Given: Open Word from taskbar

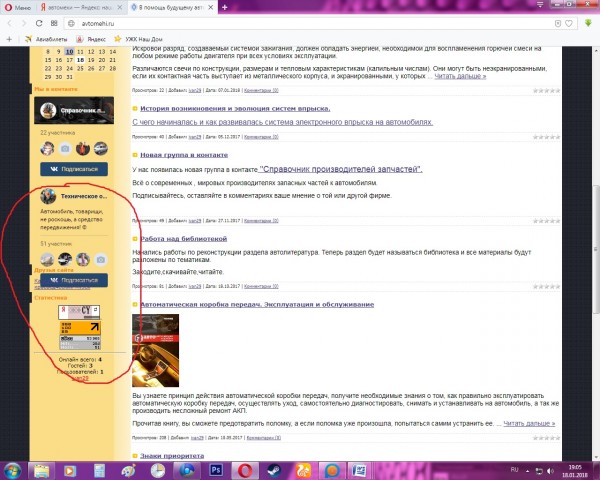Looking at the screenshot, I should (359, 471).
